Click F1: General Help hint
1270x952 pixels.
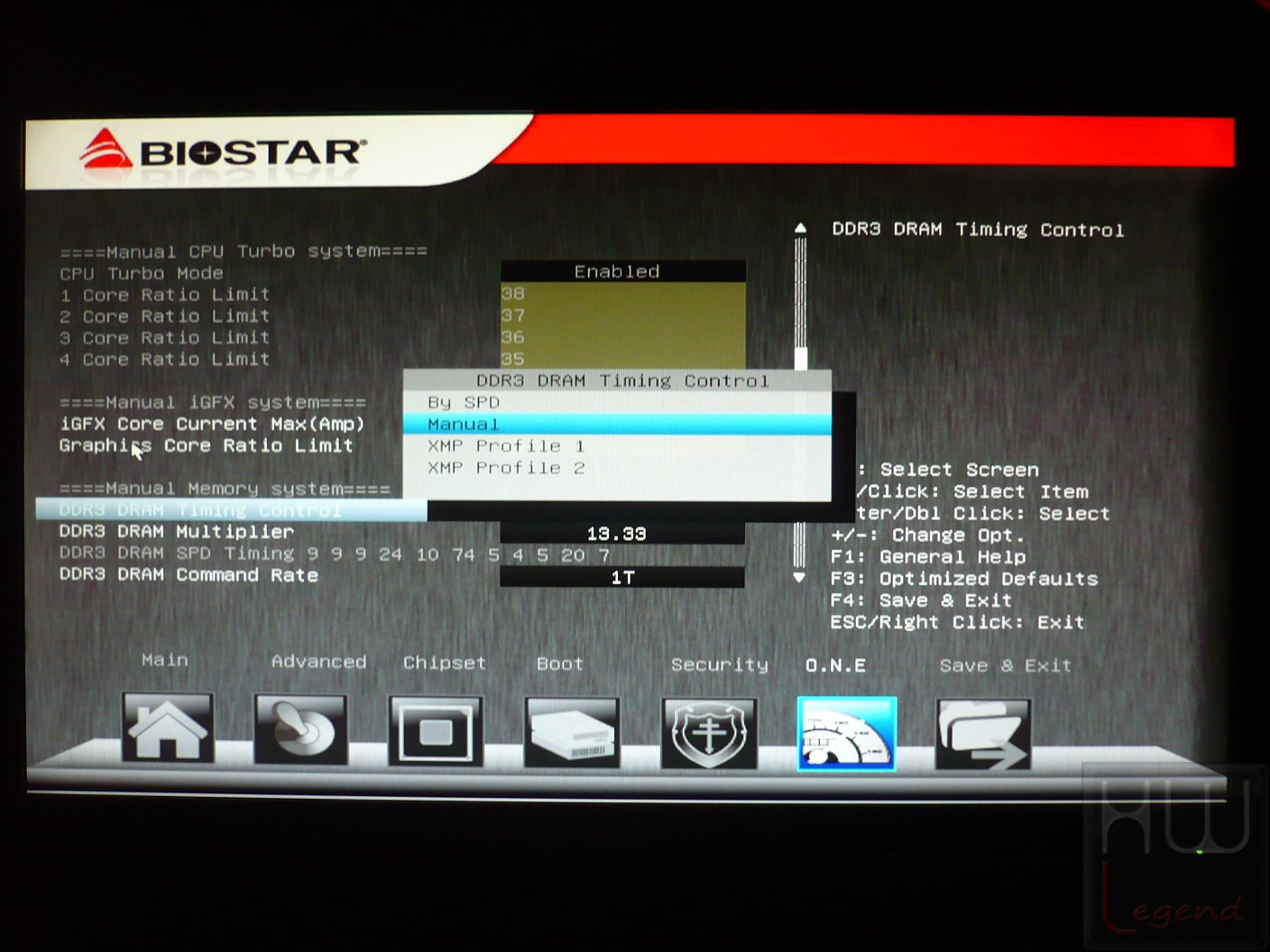(x=928, y=556)
